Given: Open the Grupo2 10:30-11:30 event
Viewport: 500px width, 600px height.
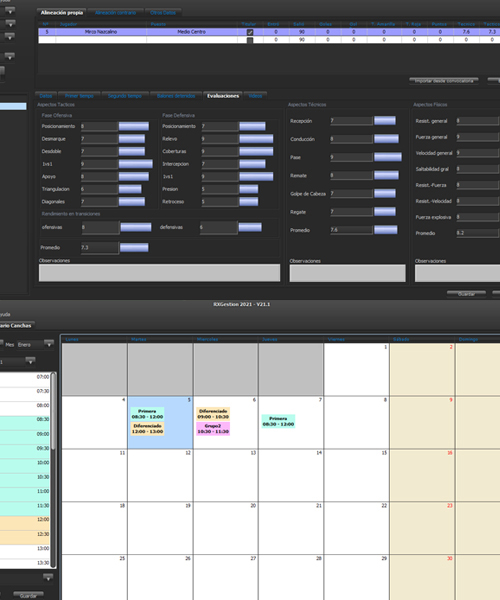Looking at the screenshot, I should tap(213, 429).
